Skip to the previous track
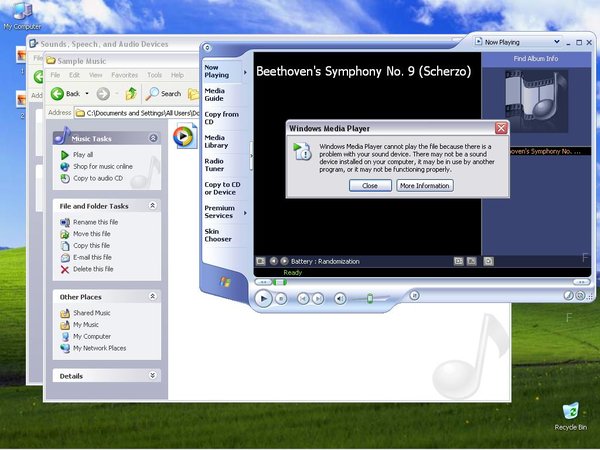The width and height of the screenshot is (600, 450). [x=303, y=298]
